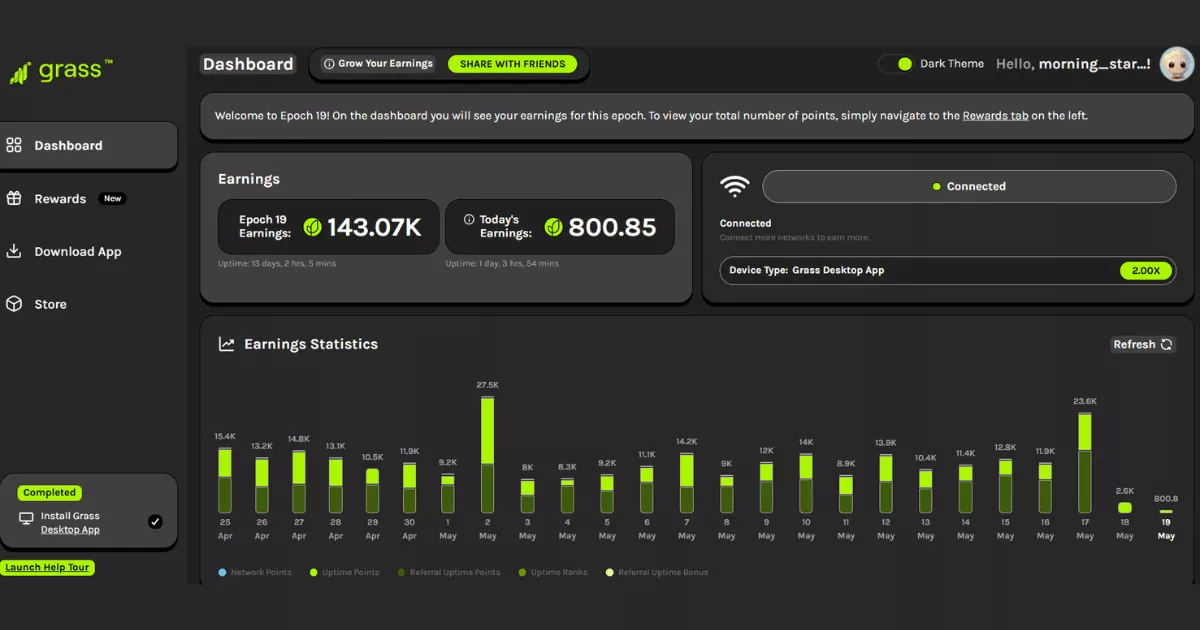Click the SHARE WITH FRIENDS button
Image resolution: width=1200 pixels, height=630 pixels.
point(512,64)
